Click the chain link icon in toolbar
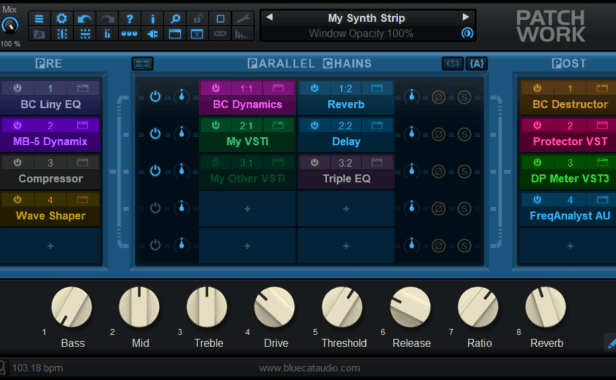616x380 pixels. coord(220,34)
